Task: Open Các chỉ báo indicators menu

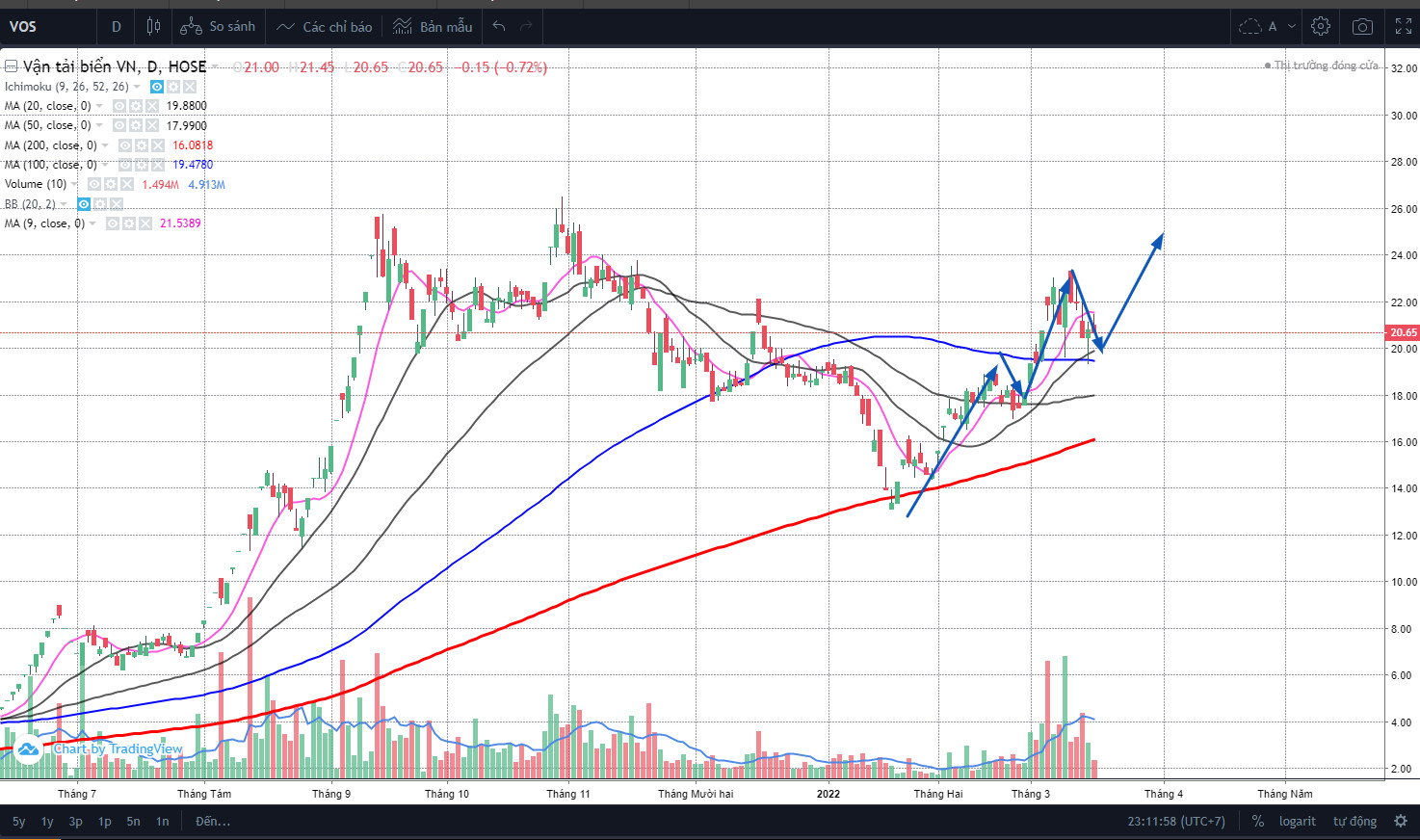Action: (324, 26)
